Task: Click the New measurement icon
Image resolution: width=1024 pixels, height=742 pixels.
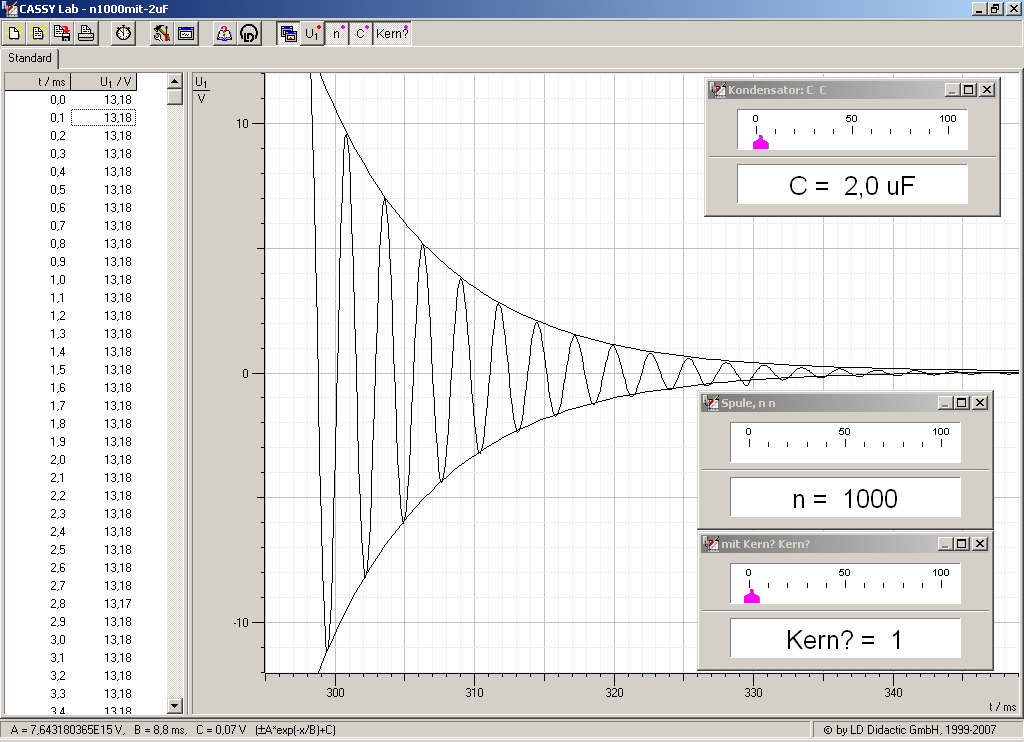Action: pos(14,33)
